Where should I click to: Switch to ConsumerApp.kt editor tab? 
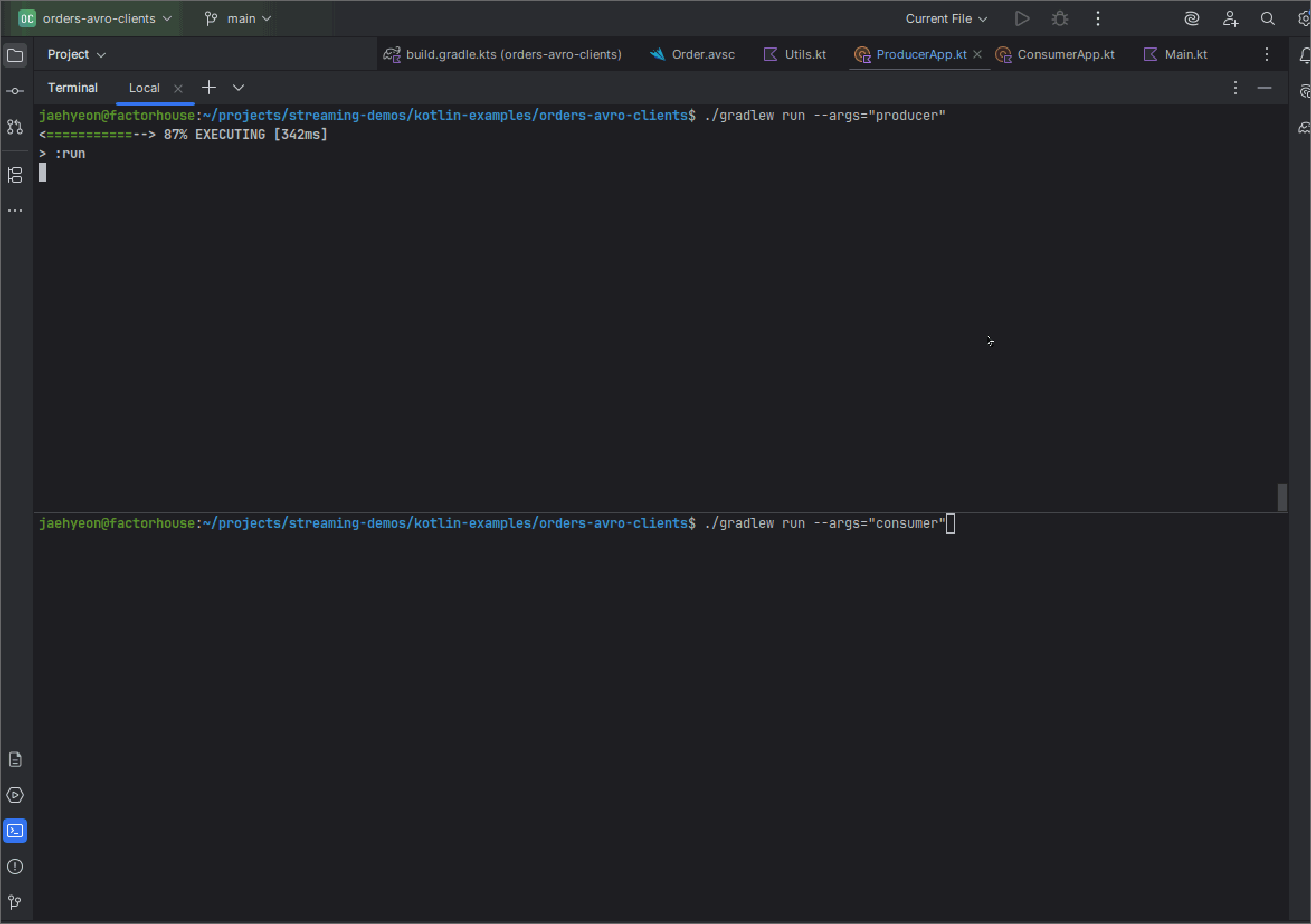[1055, 55]
